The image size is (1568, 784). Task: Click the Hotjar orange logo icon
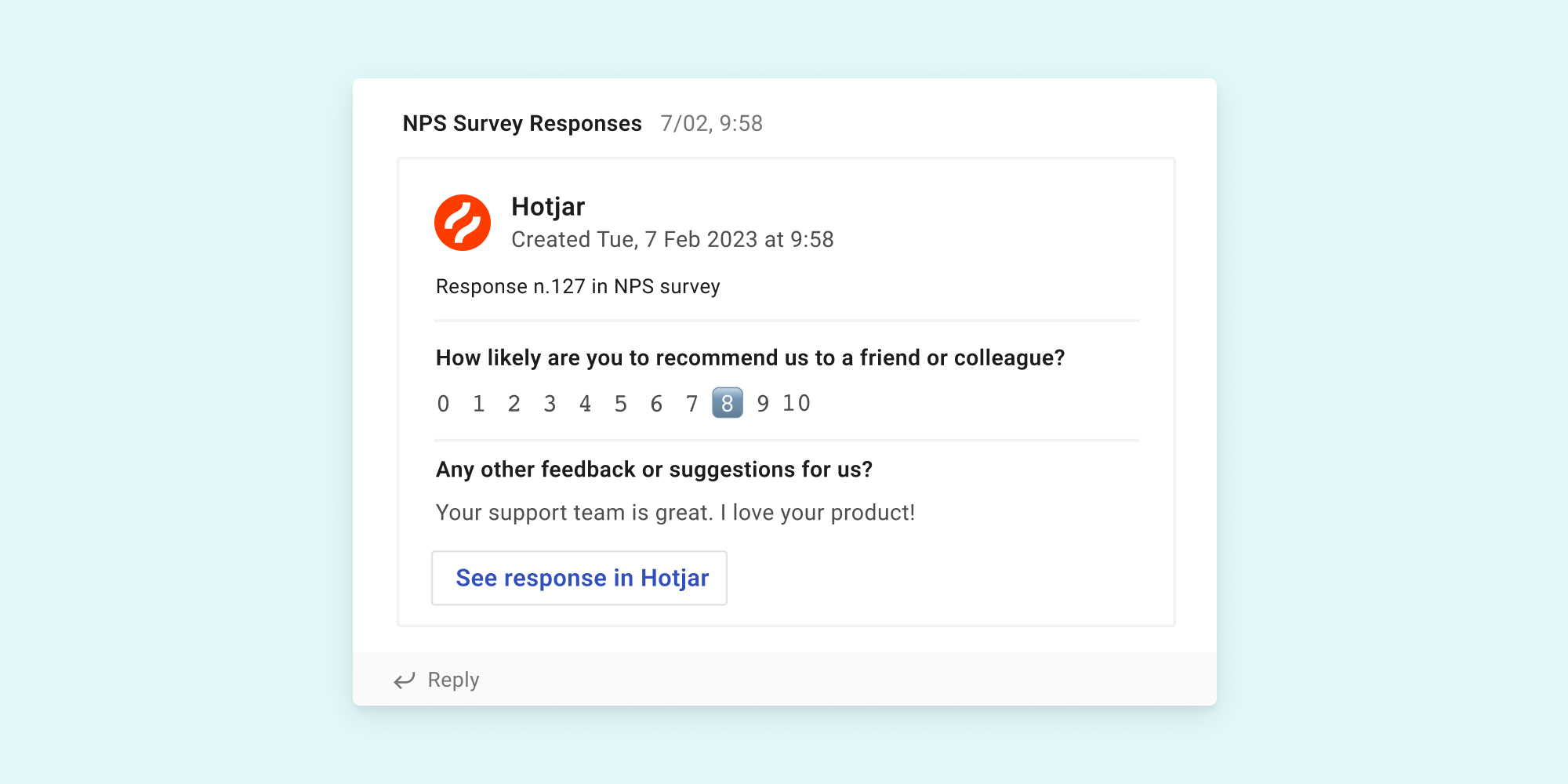click(463, 223)
